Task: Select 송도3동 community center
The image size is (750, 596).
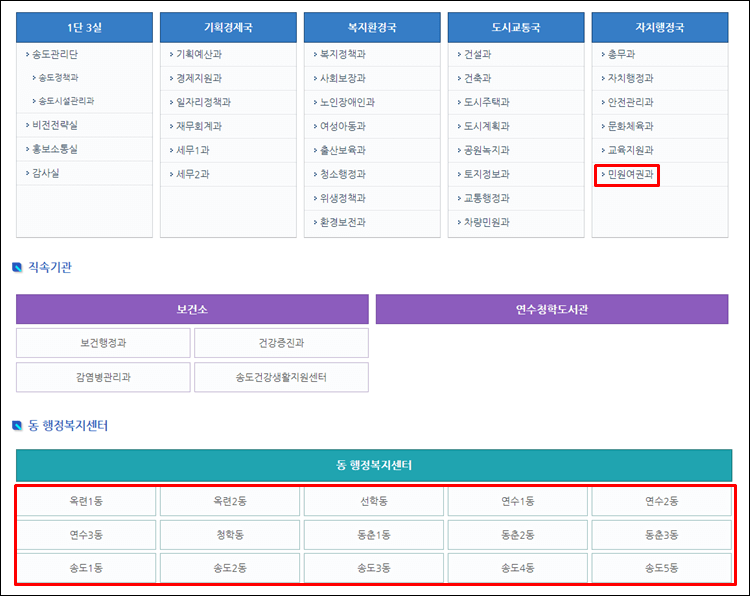Action: (x=374, y=568)
